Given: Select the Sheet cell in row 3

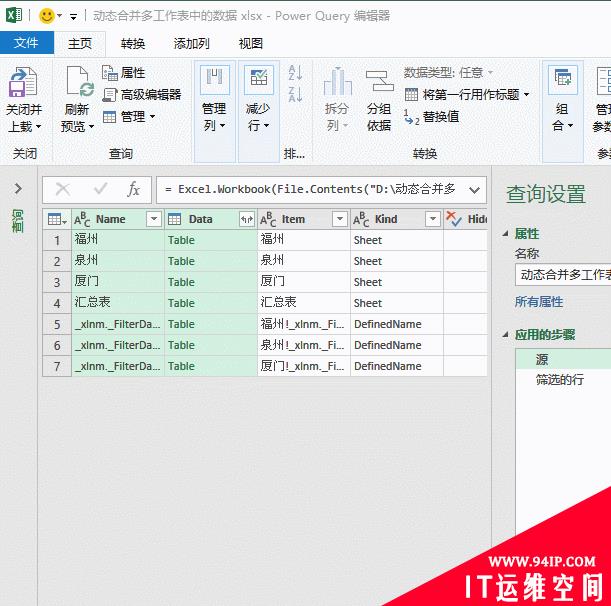Looking at the screenshot, I should click(x=397, y=282).
